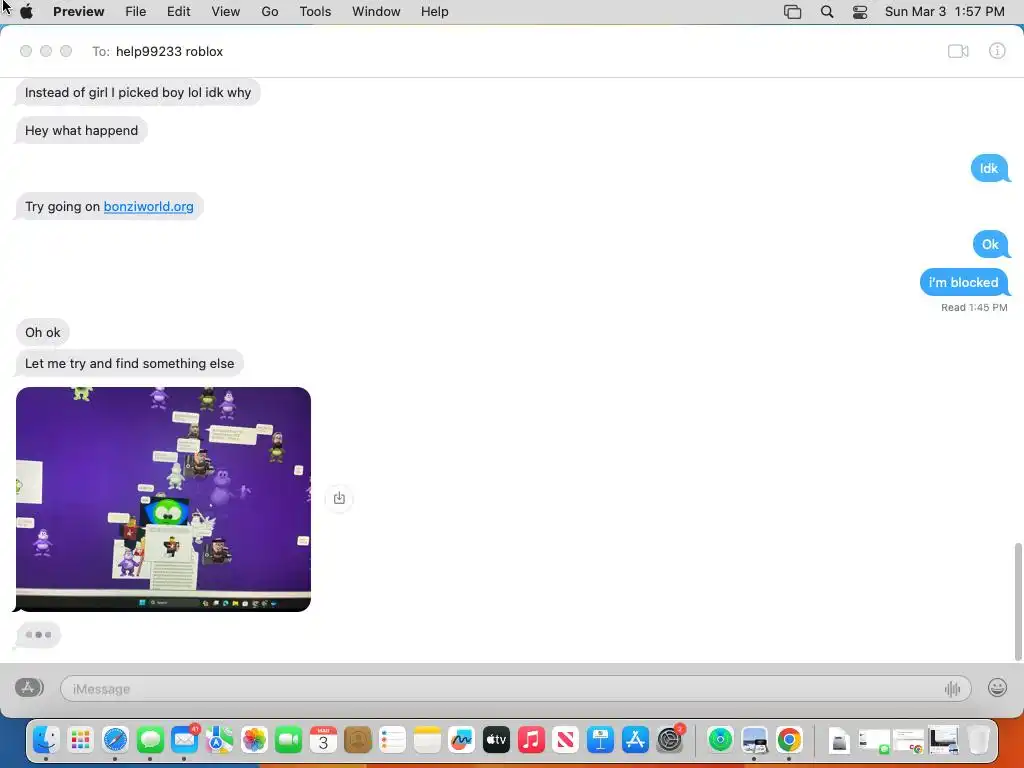1024x768 pixels.
Task: Open the Edit menu
Action: (x=178, y=12)
